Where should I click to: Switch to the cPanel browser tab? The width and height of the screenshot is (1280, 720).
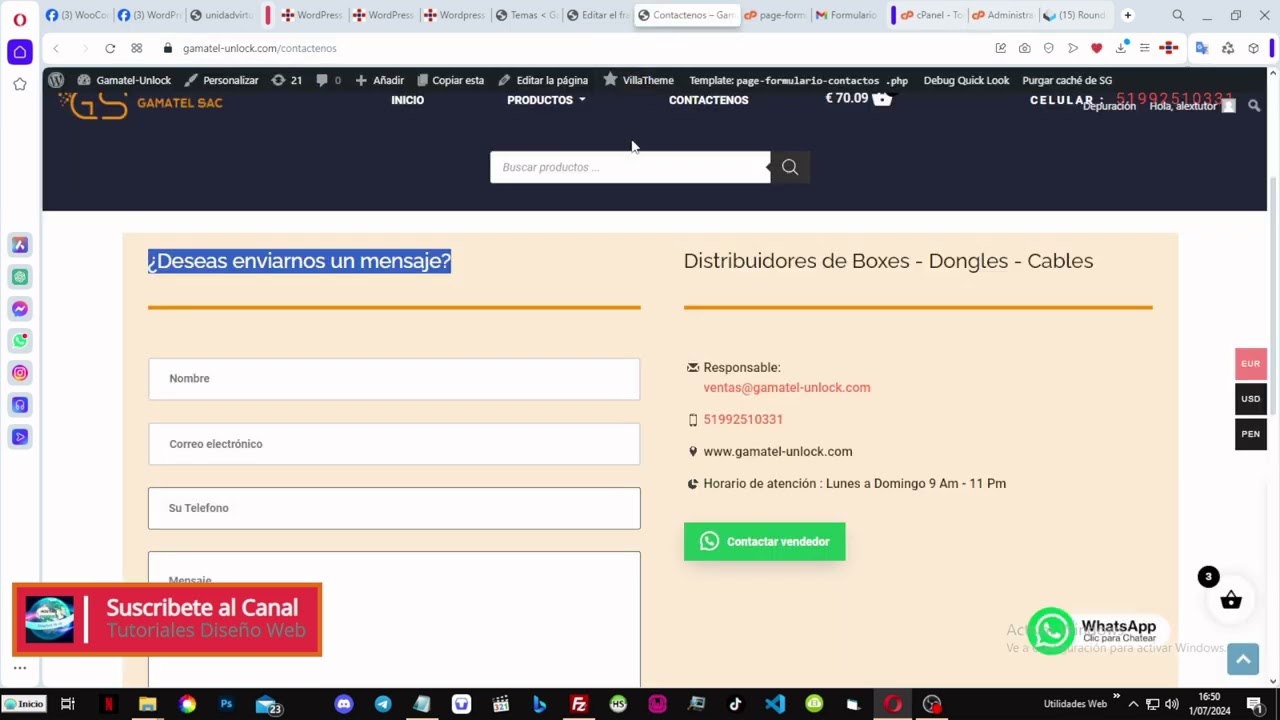pos(931,15)
